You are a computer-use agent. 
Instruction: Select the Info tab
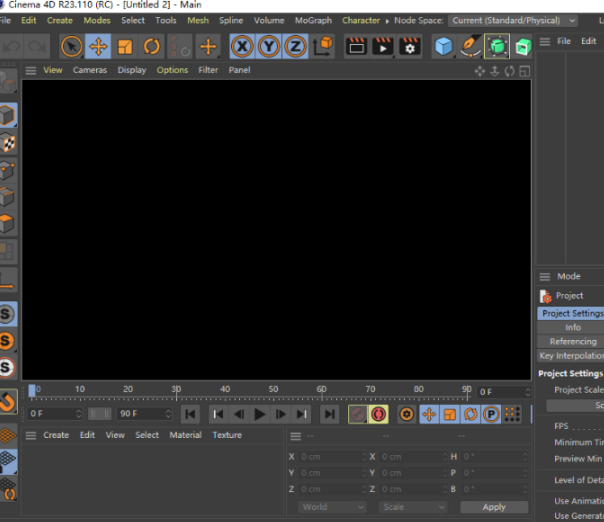pos(572,327)
